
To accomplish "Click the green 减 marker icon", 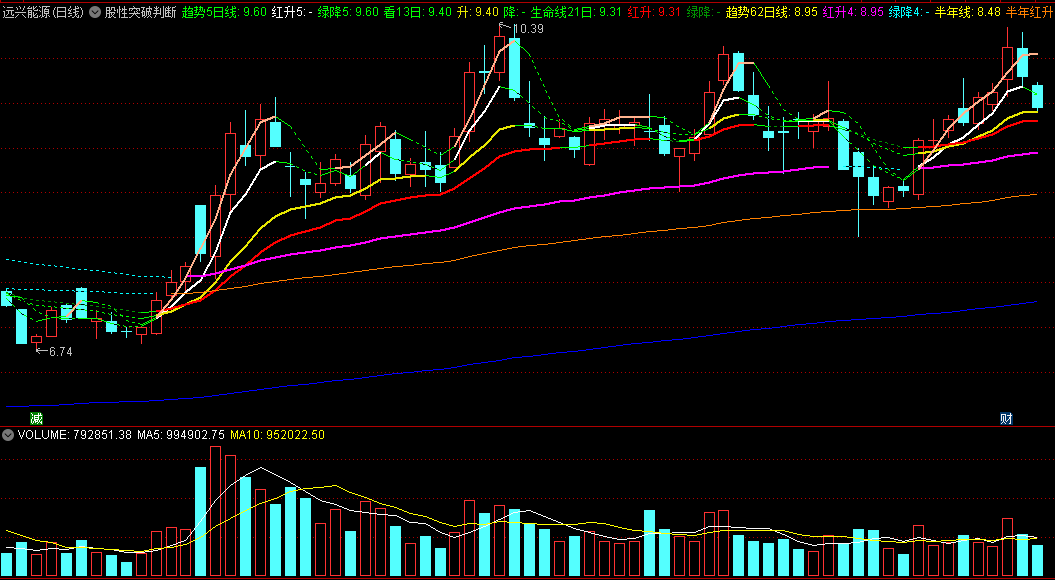I will (x=36, y=419).
